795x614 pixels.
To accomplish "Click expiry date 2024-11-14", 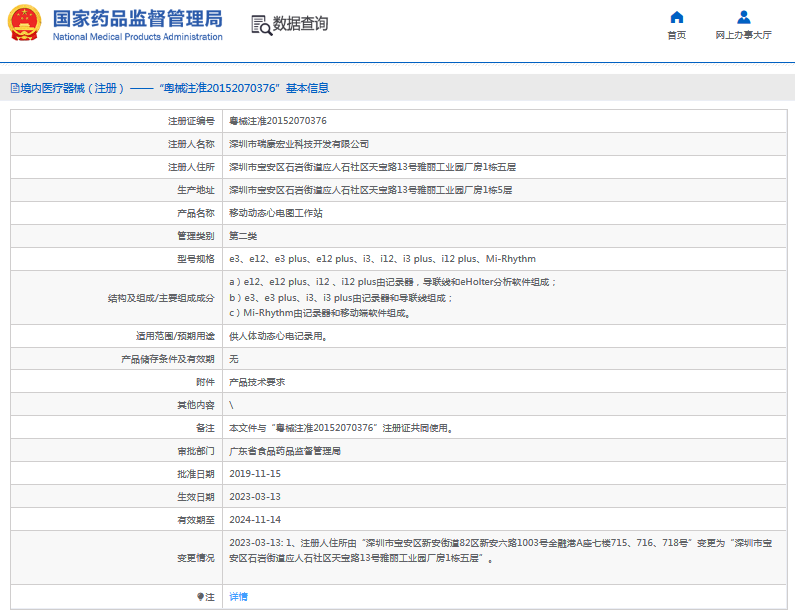I will click(255, 520).
